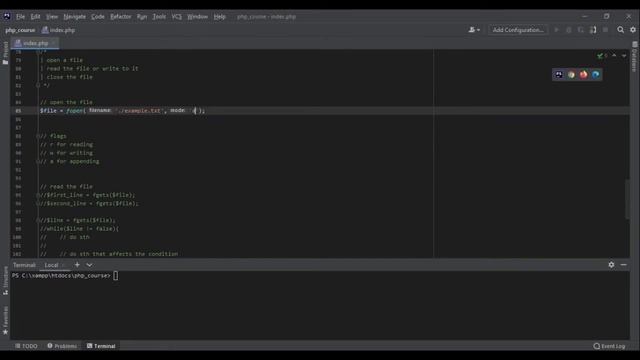This screenshot has width=640, height=360.
Task: Open the Favorites tool window
Action: click(x=5, y=320)
